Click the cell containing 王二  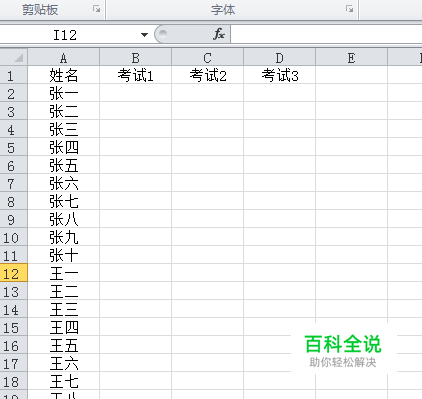pyautogui.click(x=63, y=291)
